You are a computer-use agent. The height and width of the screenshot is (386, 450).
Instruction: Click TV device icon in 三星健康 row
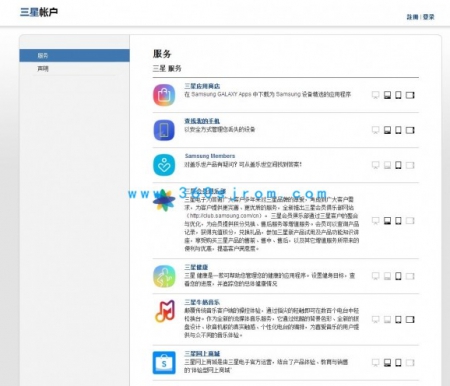[376, 276]
